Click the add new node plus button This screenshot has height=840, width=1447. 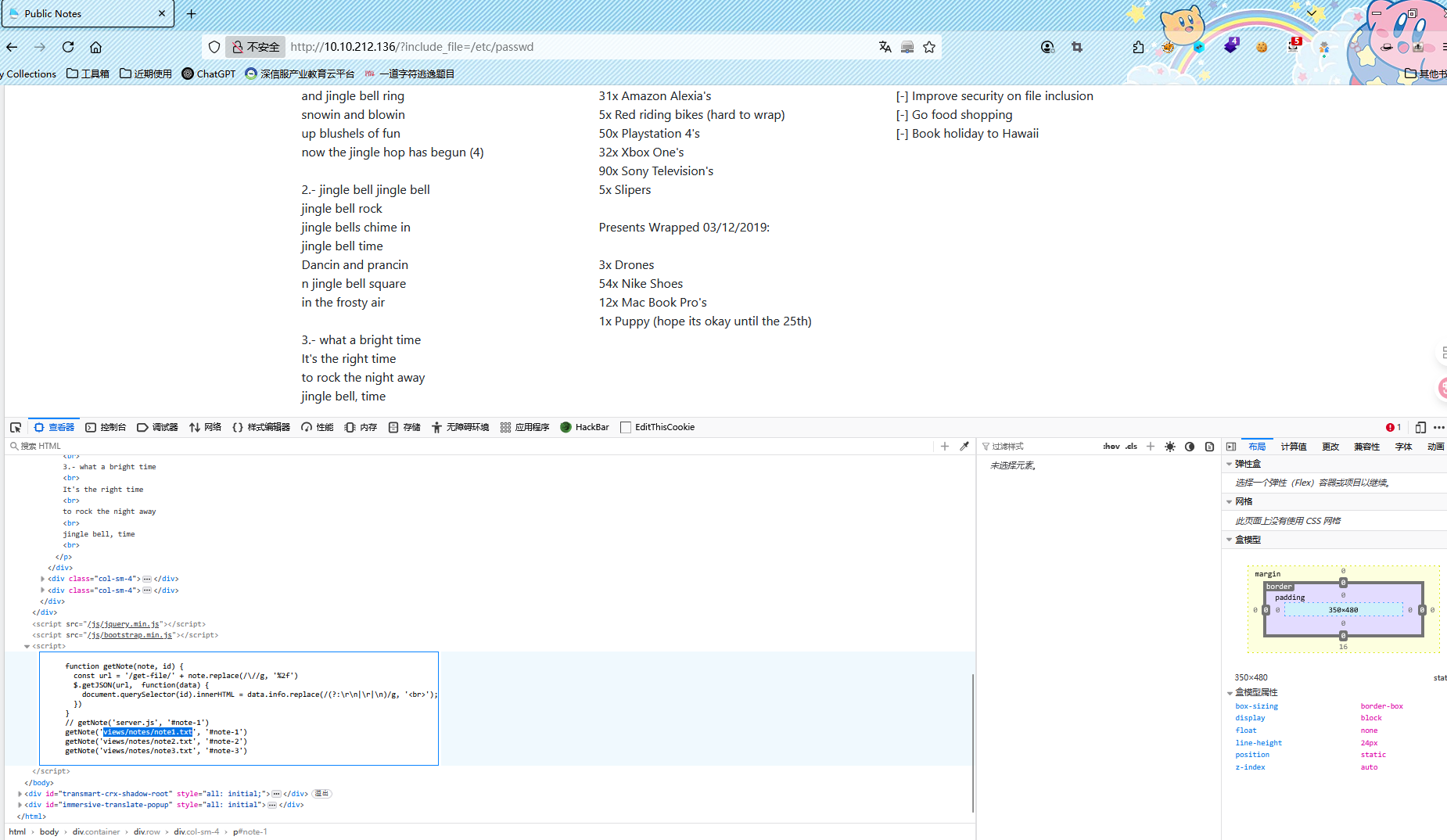945,446
